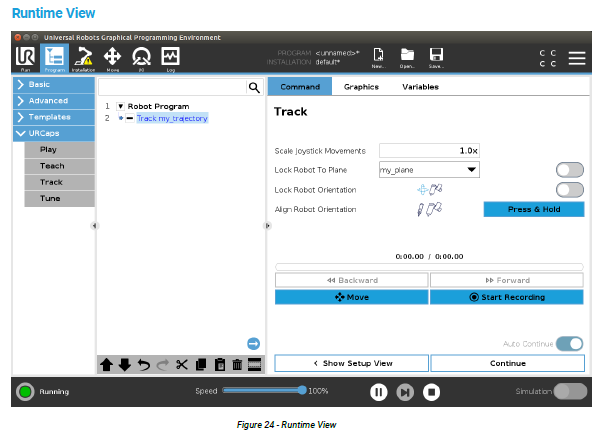The image size is (597, 431).
Task: Click the Scale Joystick Movements field
Action: (429, 150)
